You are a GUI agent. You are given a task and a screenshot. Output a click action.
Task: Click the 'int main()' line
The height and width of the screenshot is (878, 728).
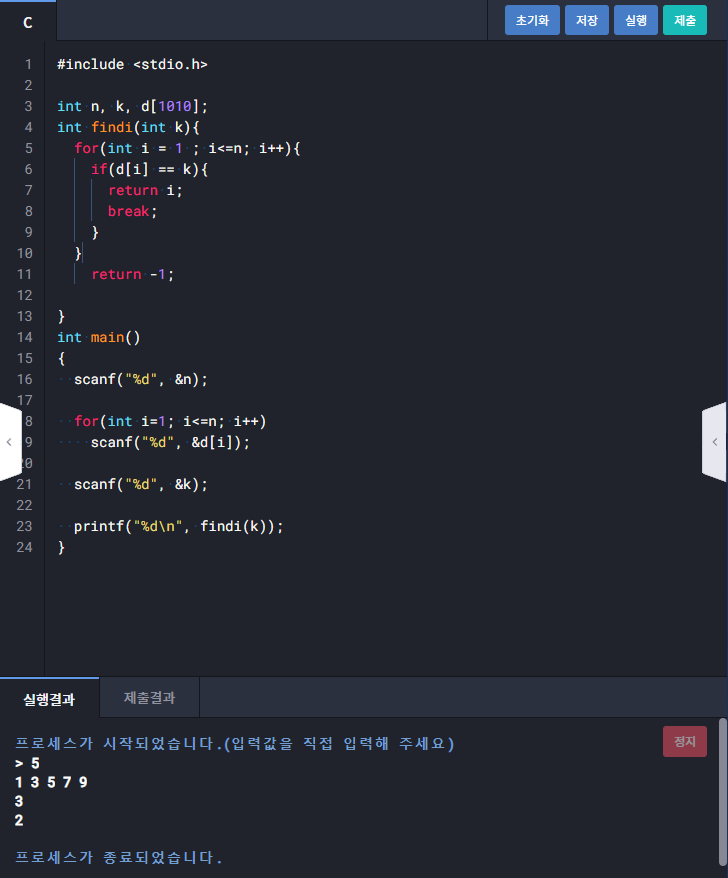coord(99,338)
